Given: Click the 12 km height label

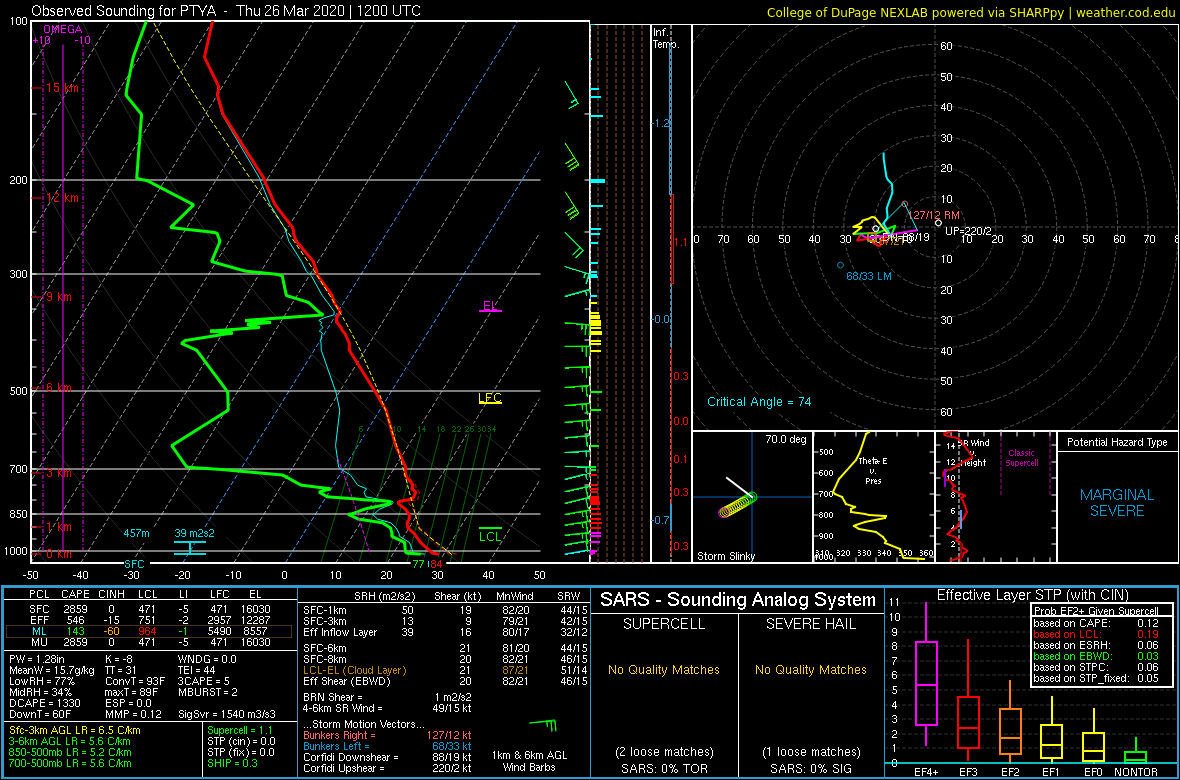Looking at the screenshot, I should coord(62,198).
